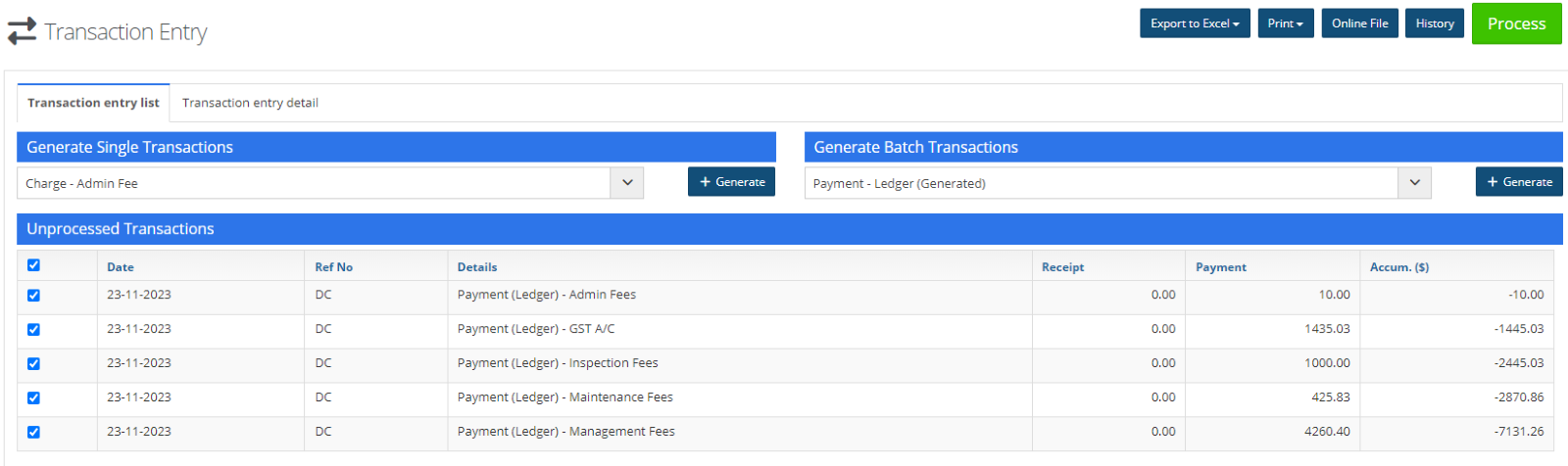Image resolution: width=1568 pixels, height=466 pixels.
Task: Click the Generate Single Transactions header
Action: (396, 147)
